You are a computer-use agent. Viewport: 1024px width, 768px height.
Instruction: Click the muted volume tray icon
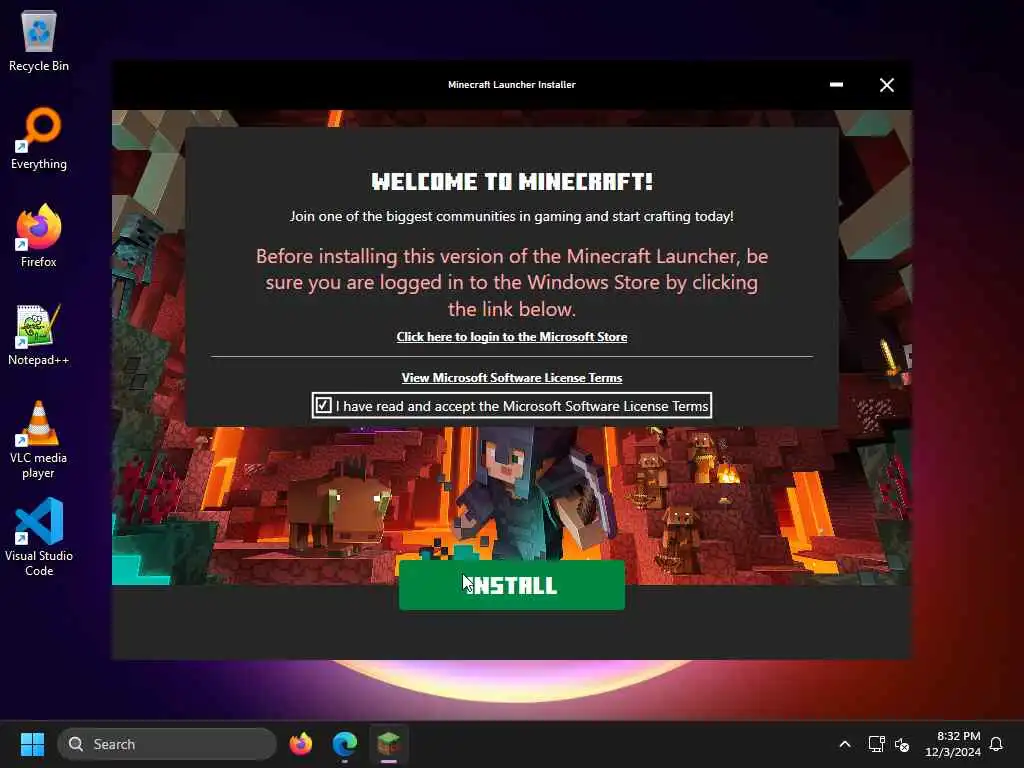click(902, 744)
